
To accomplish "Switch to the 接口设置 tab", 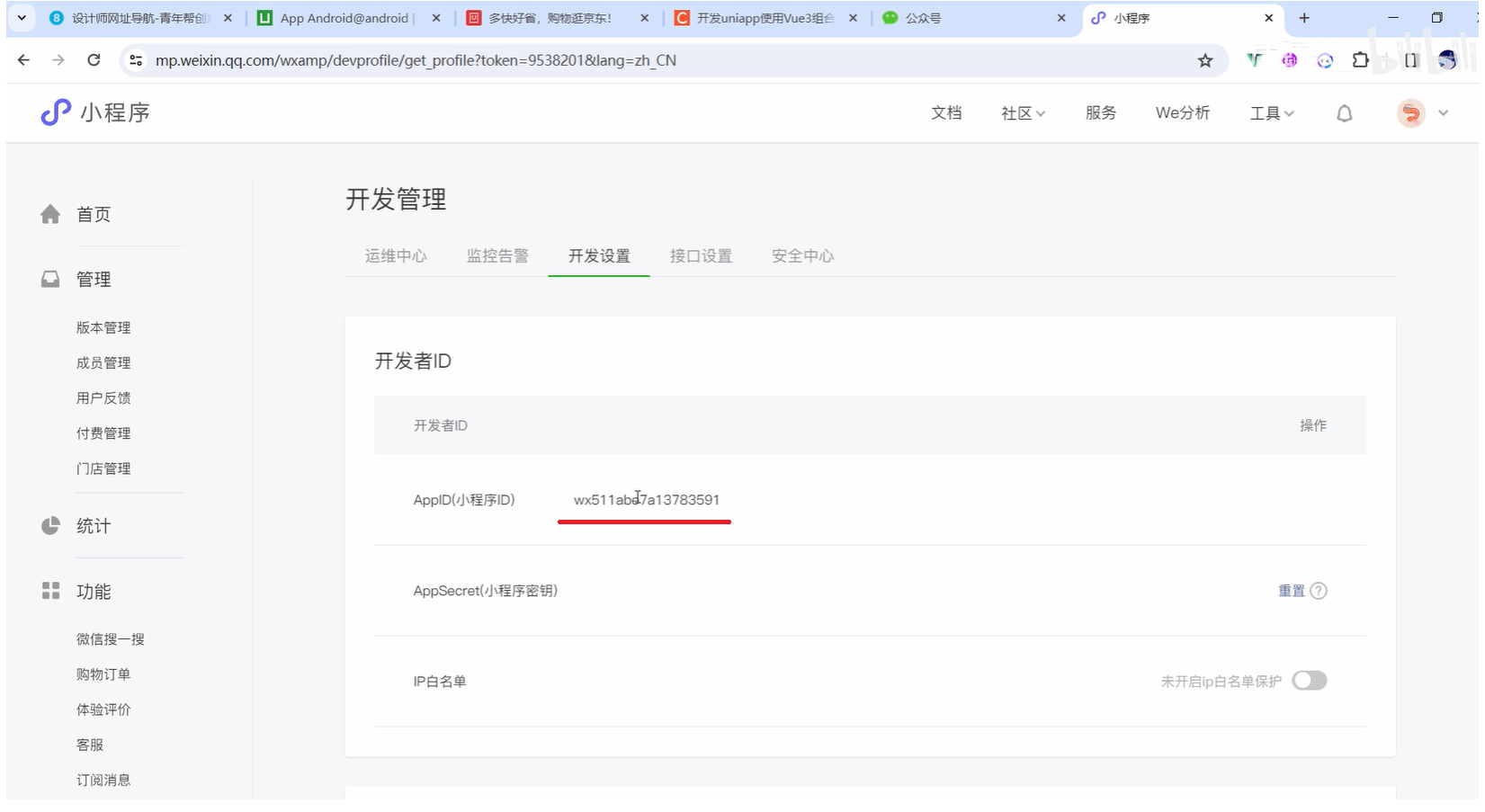I will (701, 256).
